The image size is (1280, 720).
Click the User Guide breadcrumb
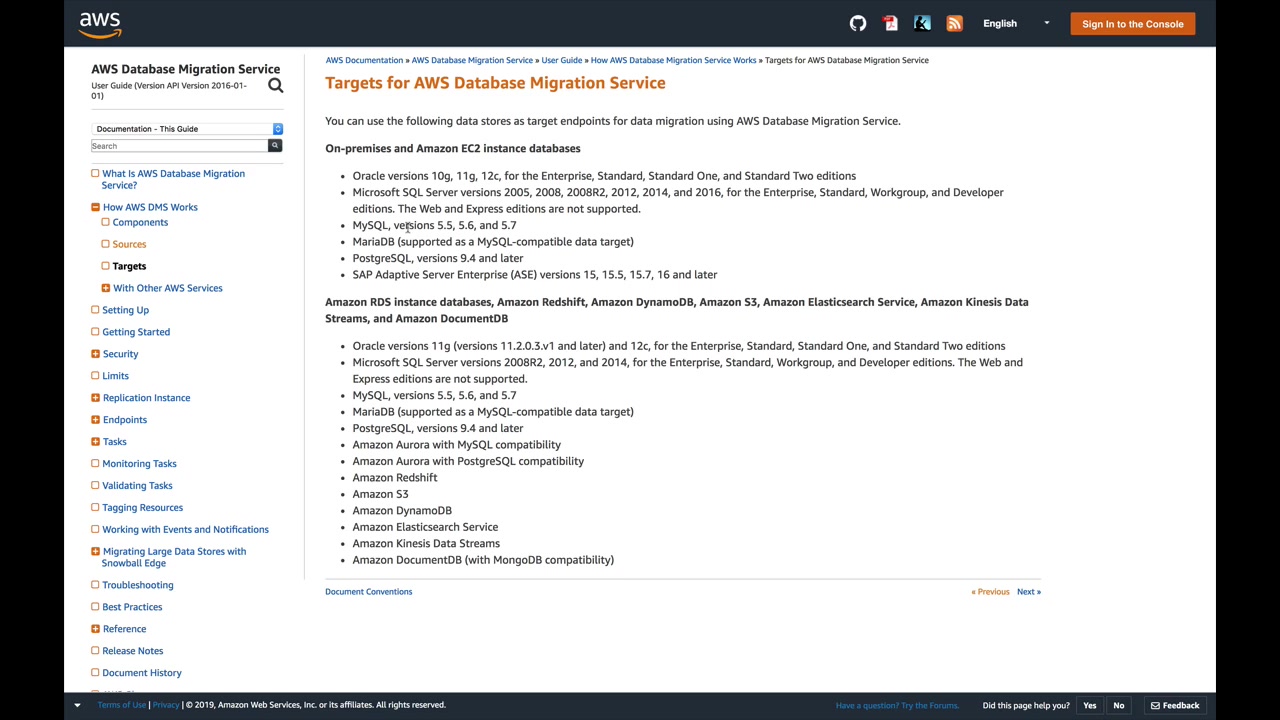(x=562, y=60)
